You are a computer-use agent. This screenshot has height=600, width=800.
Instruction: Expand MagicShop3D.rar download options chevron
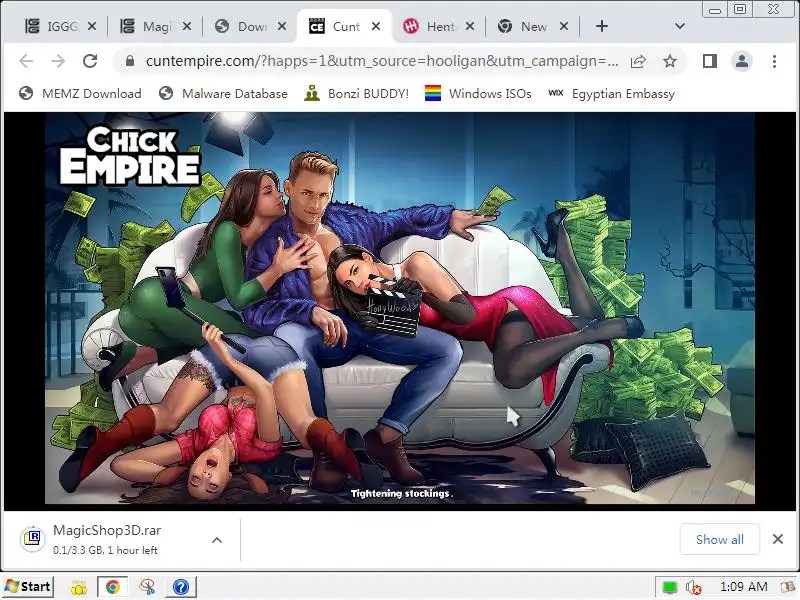(217, 540)
